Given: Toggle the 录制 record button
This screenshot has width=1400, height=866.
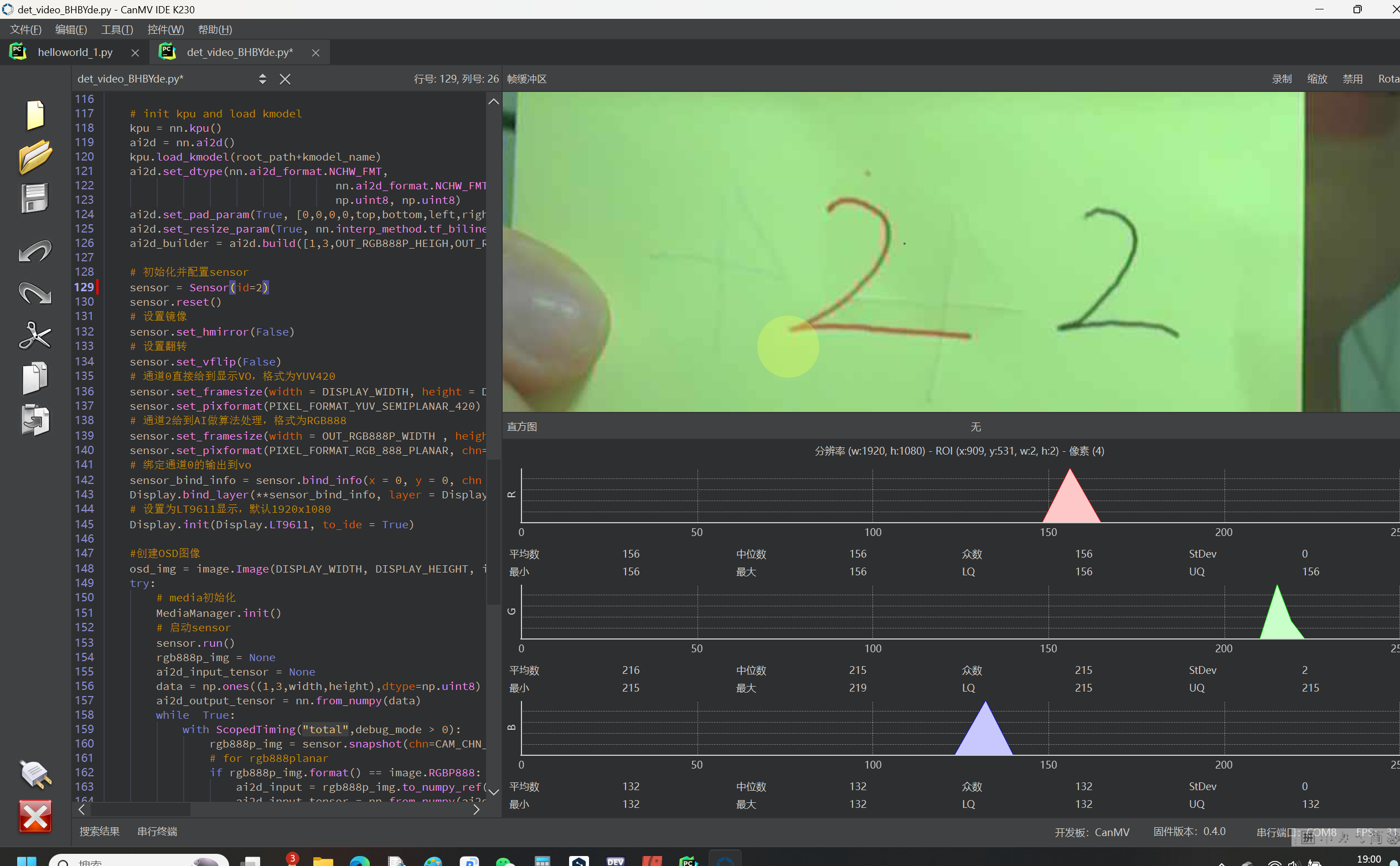Looking at the screenshot, I should 1282,79.
